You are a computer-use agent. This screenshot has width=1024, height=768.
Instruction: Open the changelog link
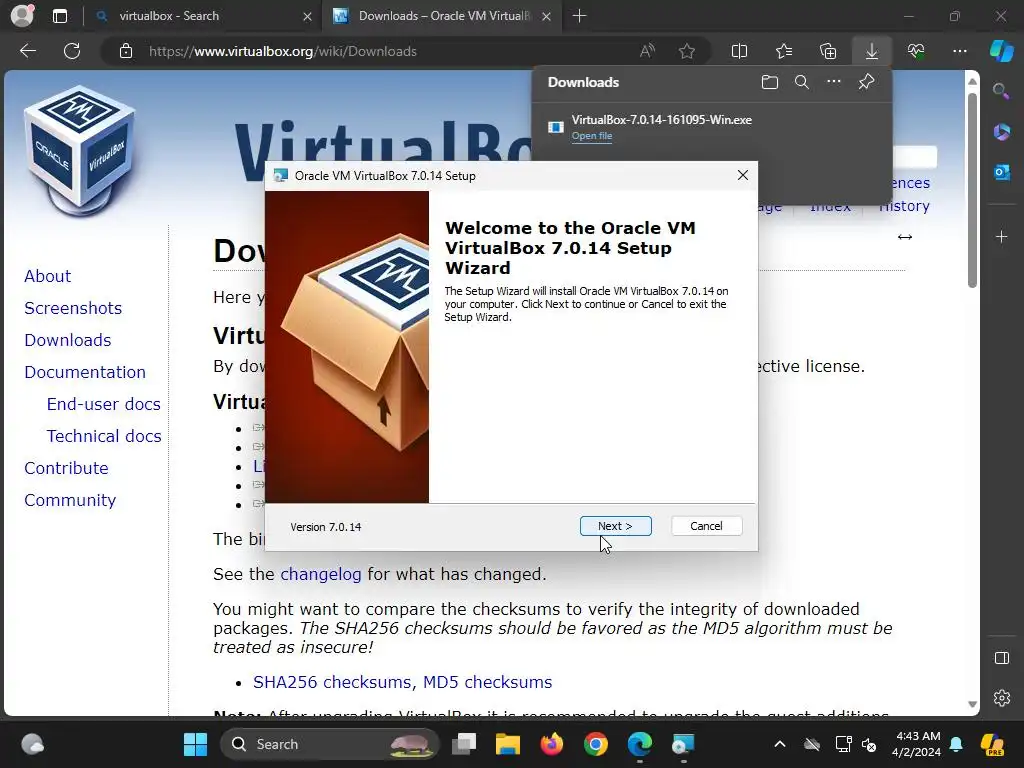(x=321, y=574)
